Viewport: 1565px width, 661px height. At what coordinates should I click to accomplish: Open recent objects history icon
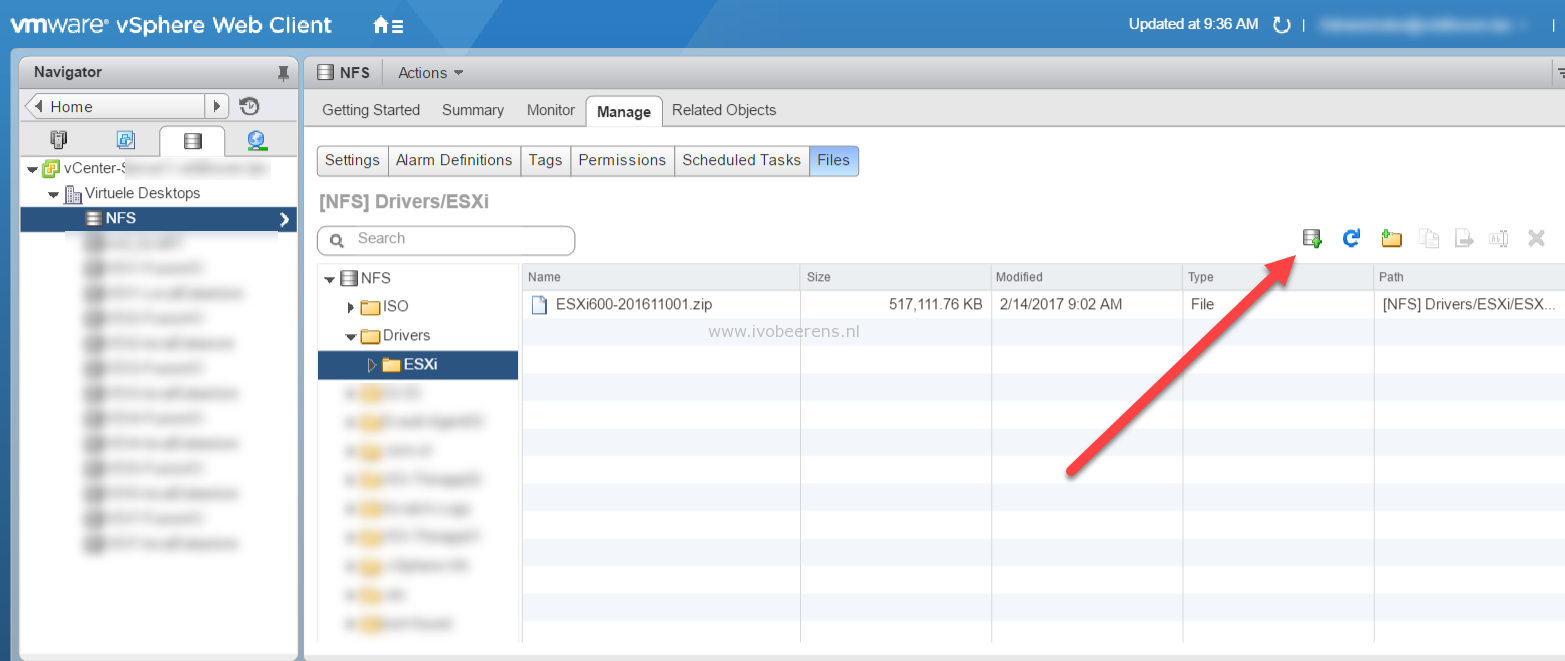pos(250,106)
